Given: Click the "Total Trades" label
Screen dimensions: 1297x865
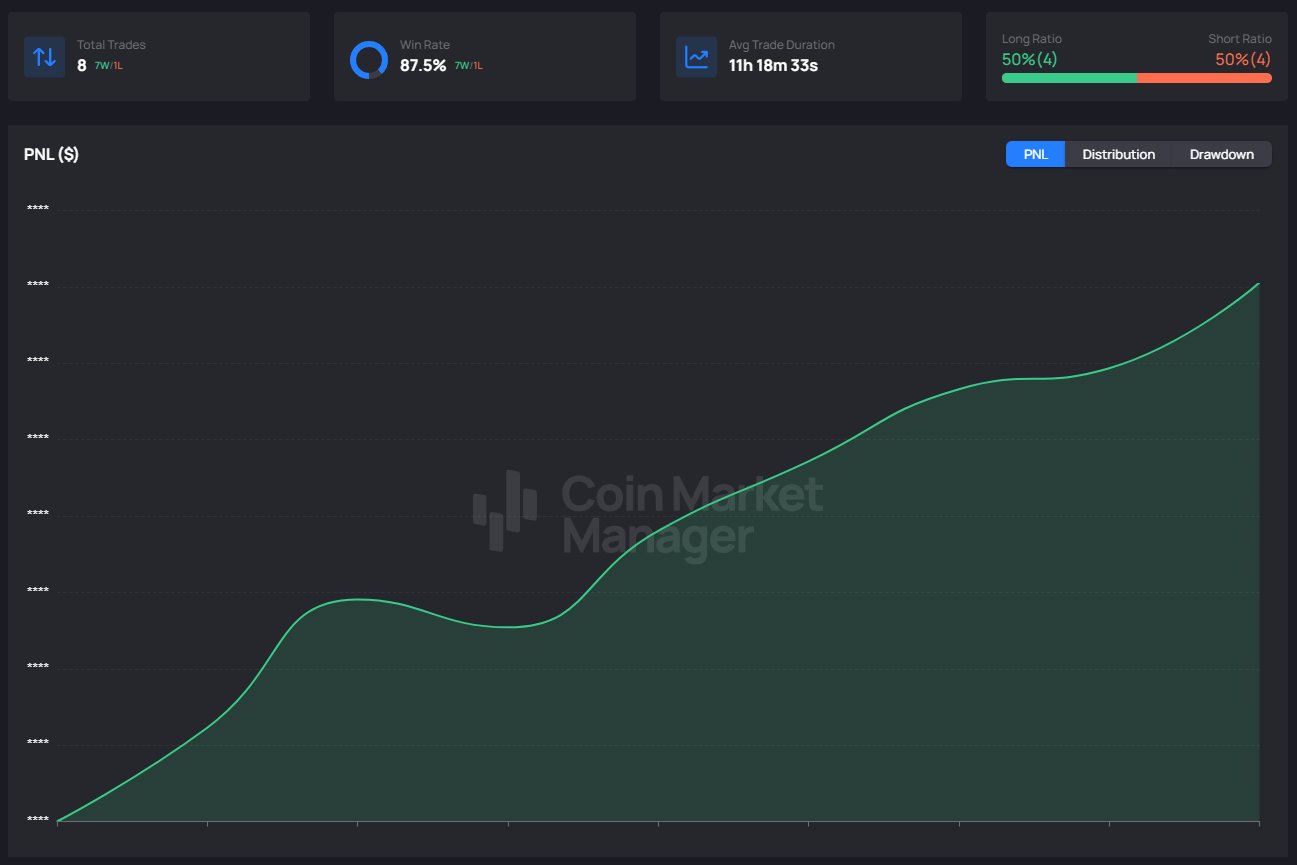Looking at the screenshot, I should click(x=111, y=45).
